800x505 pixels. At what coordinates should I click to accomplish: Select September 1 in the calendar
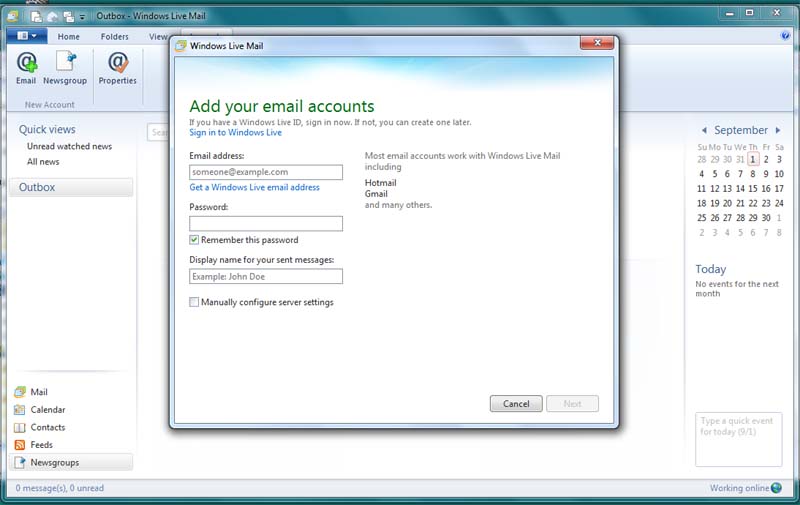tap(753, 159)
